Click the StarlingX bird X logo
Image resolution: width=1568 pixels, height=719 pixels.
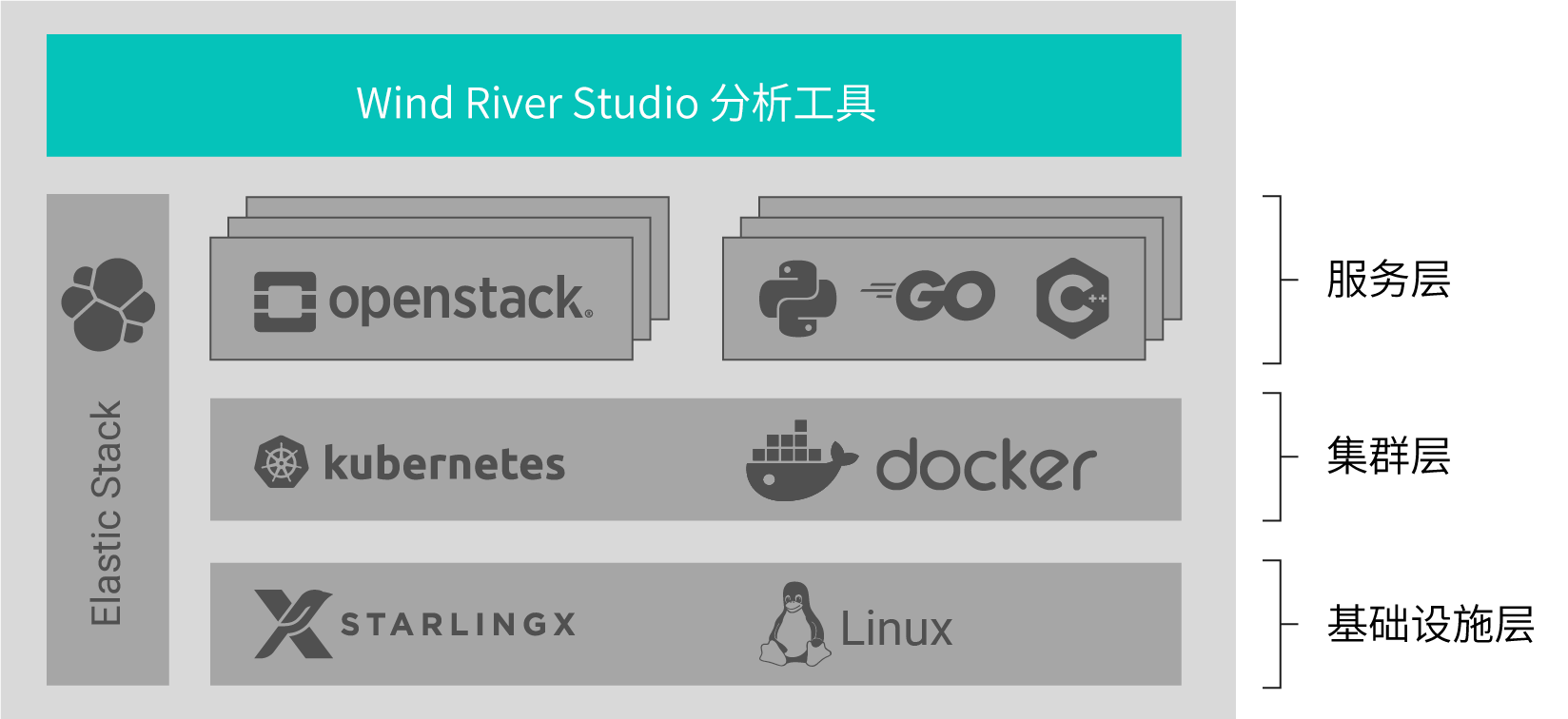click(x=293, y=624)
